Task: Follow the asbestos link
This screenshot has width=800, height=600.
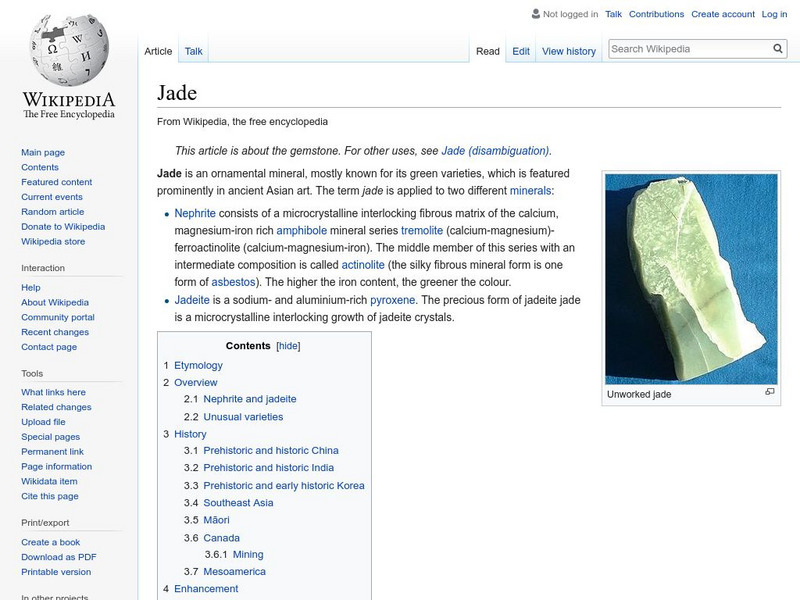Action: click(233, 282)
